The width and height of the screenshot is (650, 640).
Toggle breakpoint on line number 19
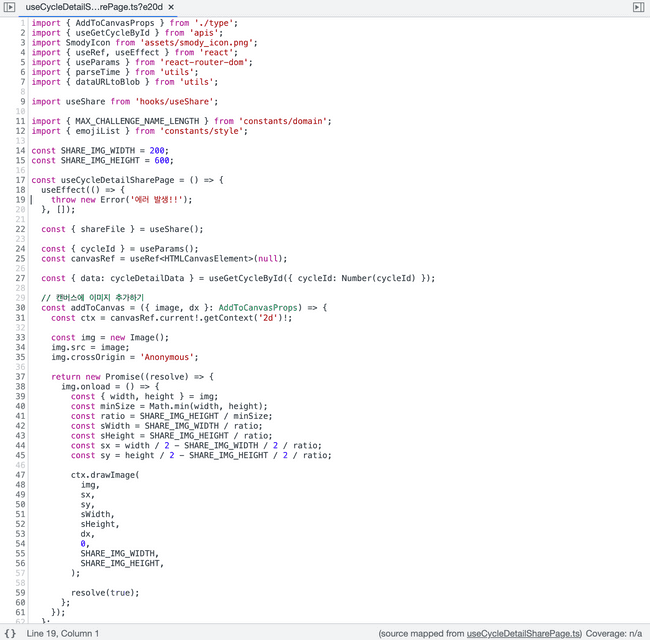pos(20,199)
